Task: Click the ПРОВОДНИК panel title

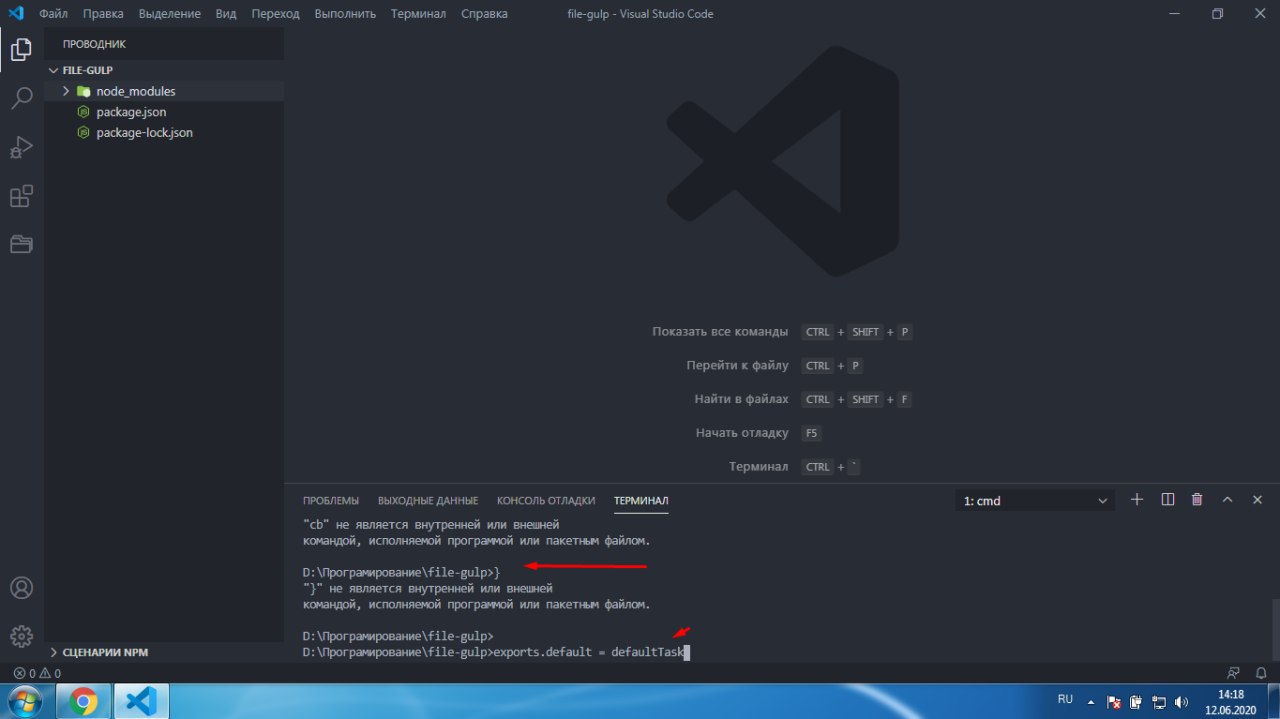Action: coord(94,44)
